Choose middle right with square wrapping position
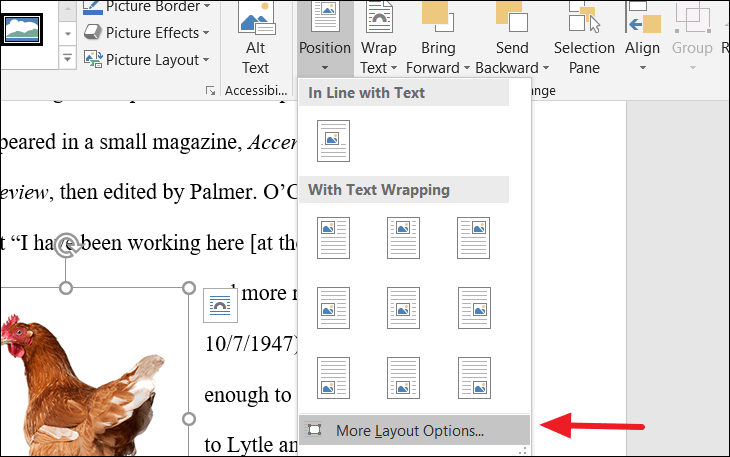730x457 pixels. coord(474,308)
